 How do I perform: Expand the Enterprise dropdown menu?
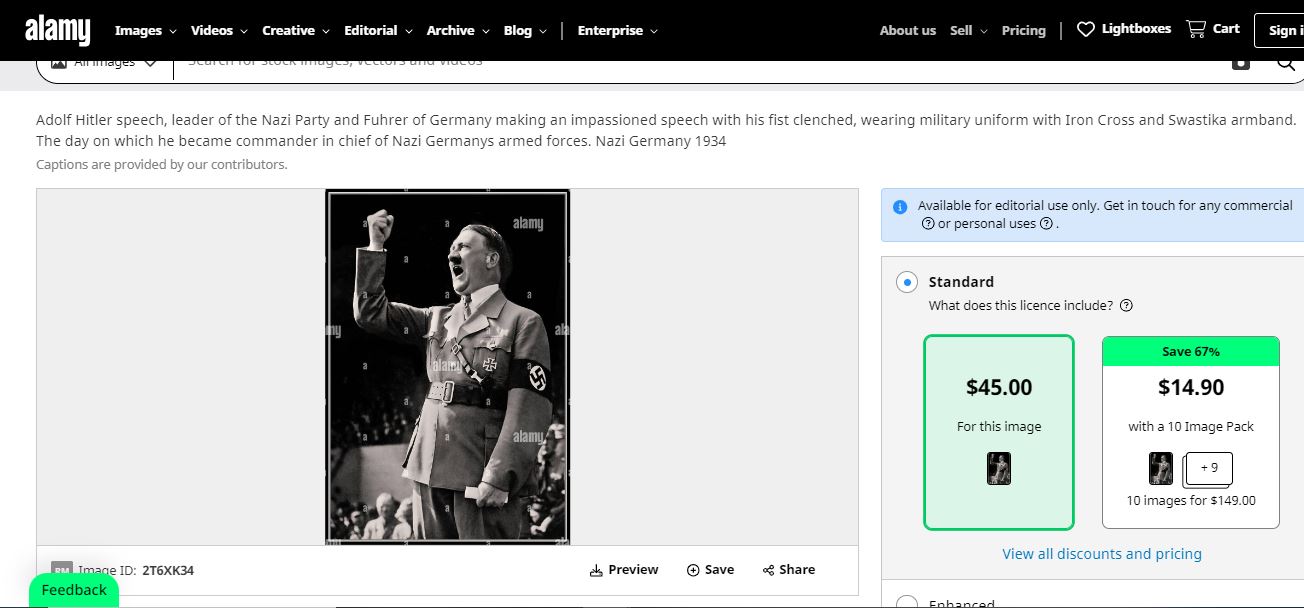point(617,30)
